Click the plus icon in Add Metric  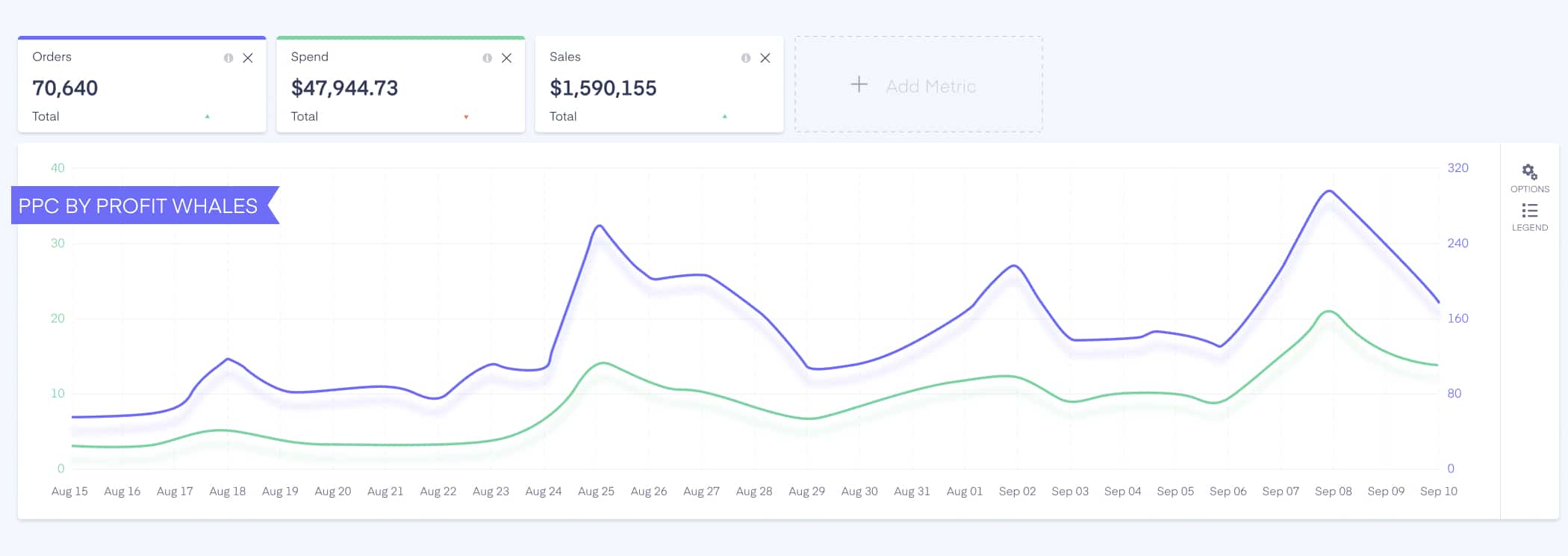coord(859,84)
